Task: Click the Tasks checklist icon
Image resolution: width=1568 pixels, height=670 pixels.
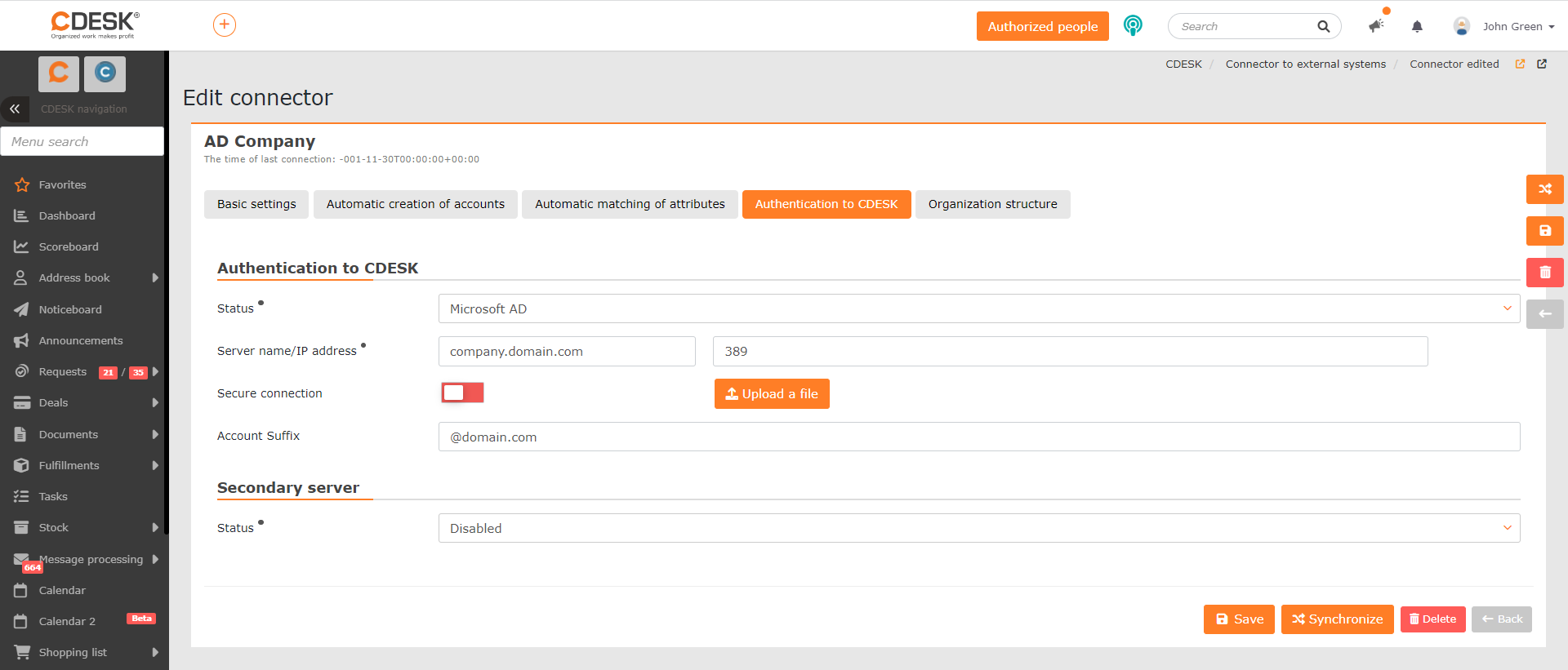Action: click(x=21, y=496)
